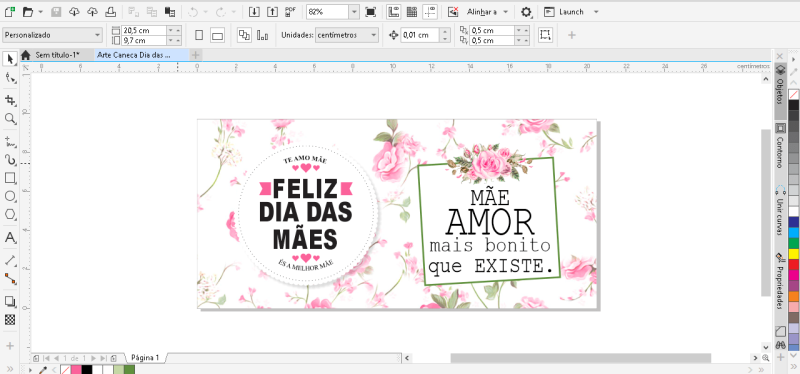Set portrait page orientation
Viewport: 800px width, 374px height.
pos(199,35)
